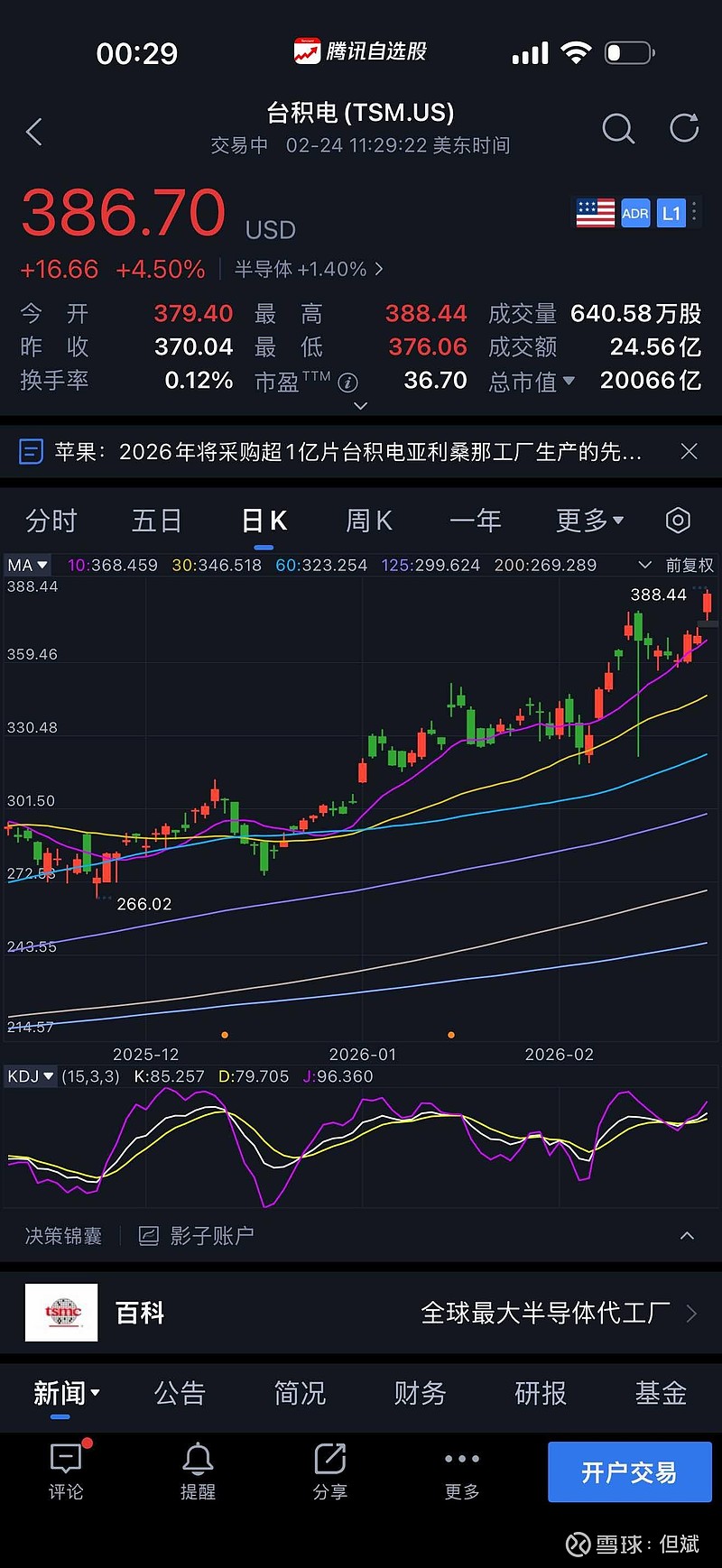Screen dimensions: 722x1568
Task: Tap the orange event dot near 2025-12
Action: point(225,1035)
